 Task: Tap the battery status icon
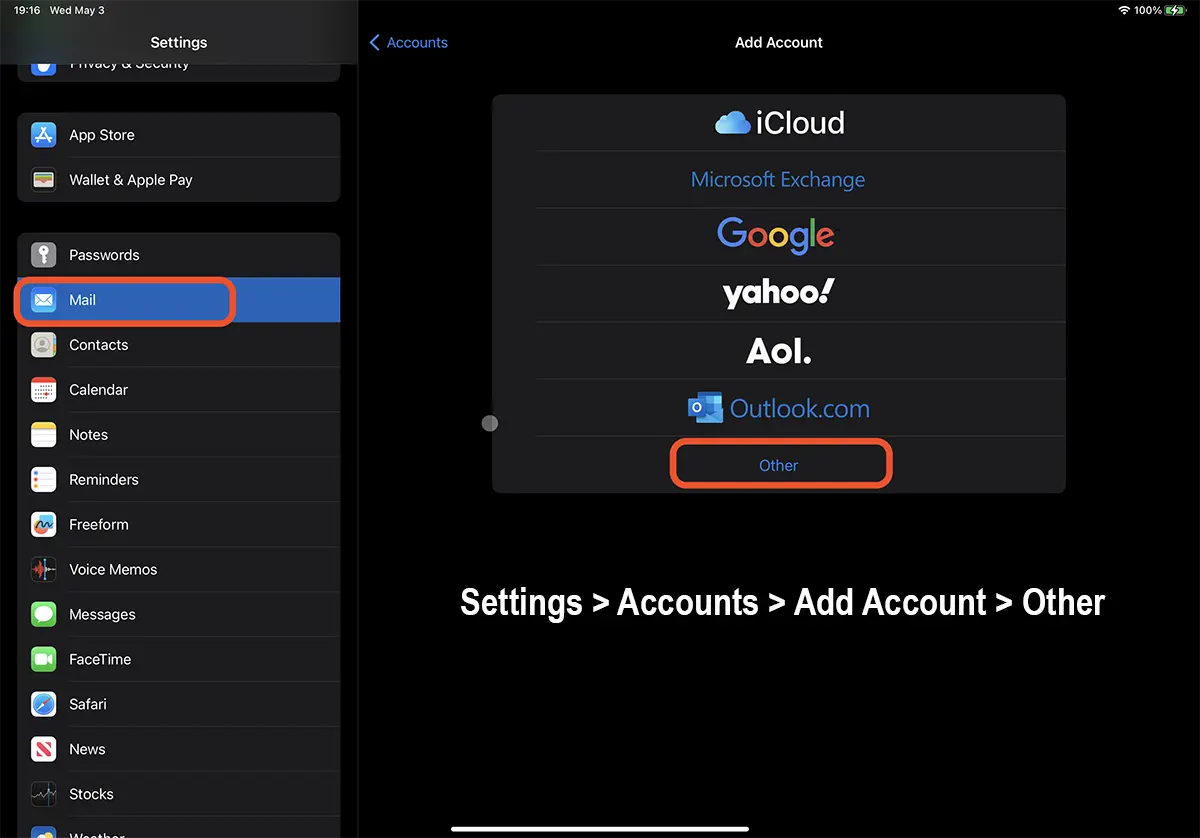(1175, 10)
